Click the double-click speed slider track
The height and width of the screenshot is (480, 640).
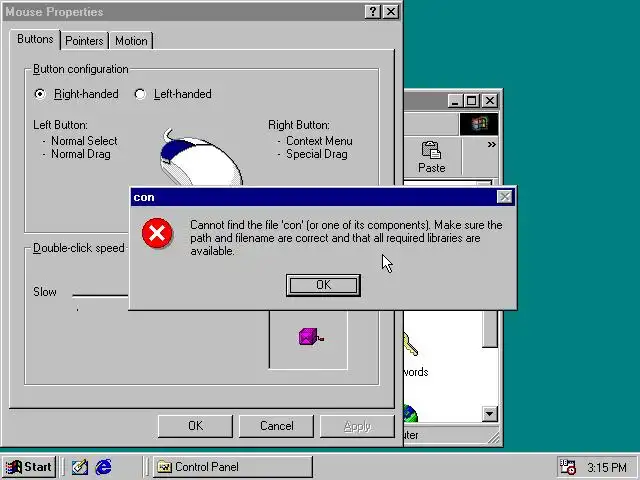(x=100, y=295)
